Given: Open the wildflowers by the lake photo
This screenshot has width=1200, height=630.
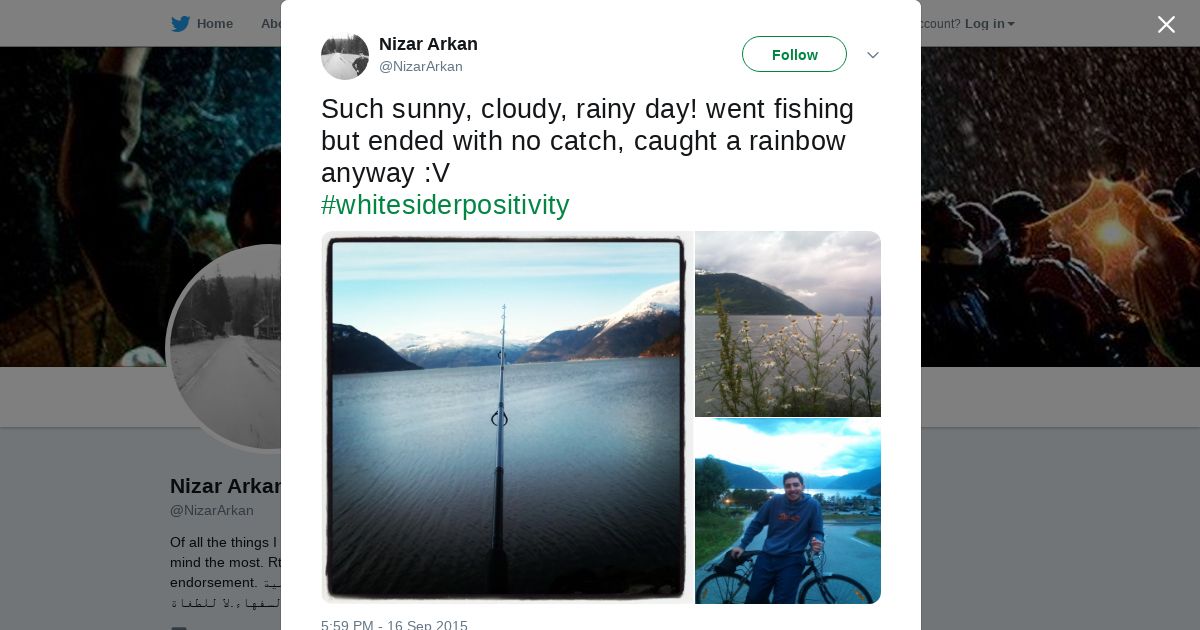Looking at the screenshot, I should (788, 323).
